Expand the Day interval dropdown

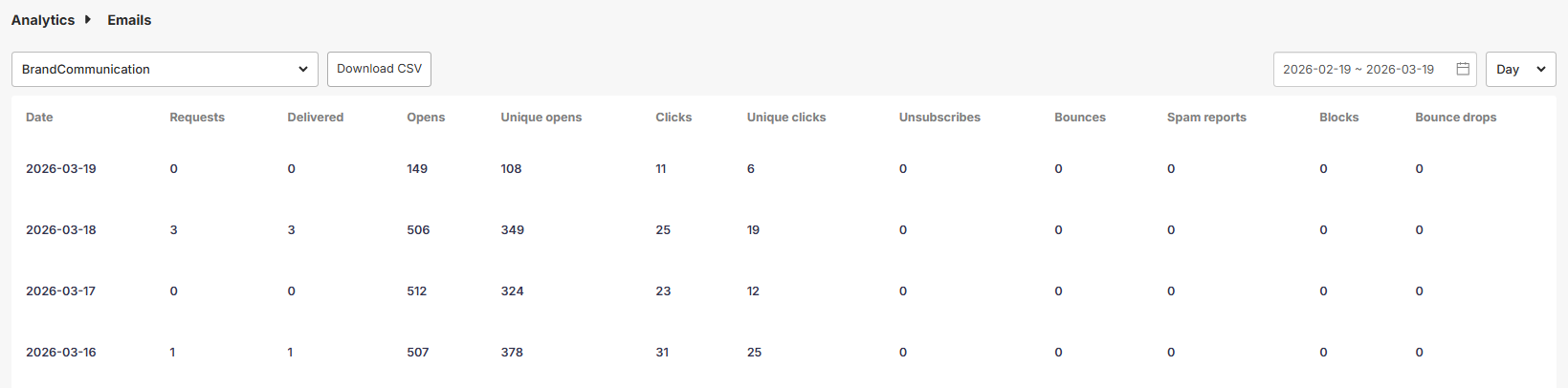1520,69
